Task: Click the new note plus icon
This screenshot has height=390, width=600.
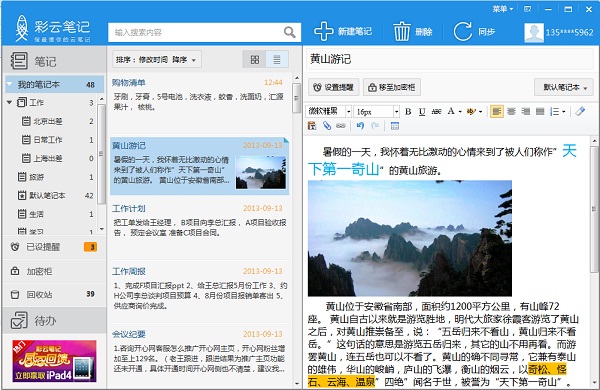Action: click(x=323, y=31)
